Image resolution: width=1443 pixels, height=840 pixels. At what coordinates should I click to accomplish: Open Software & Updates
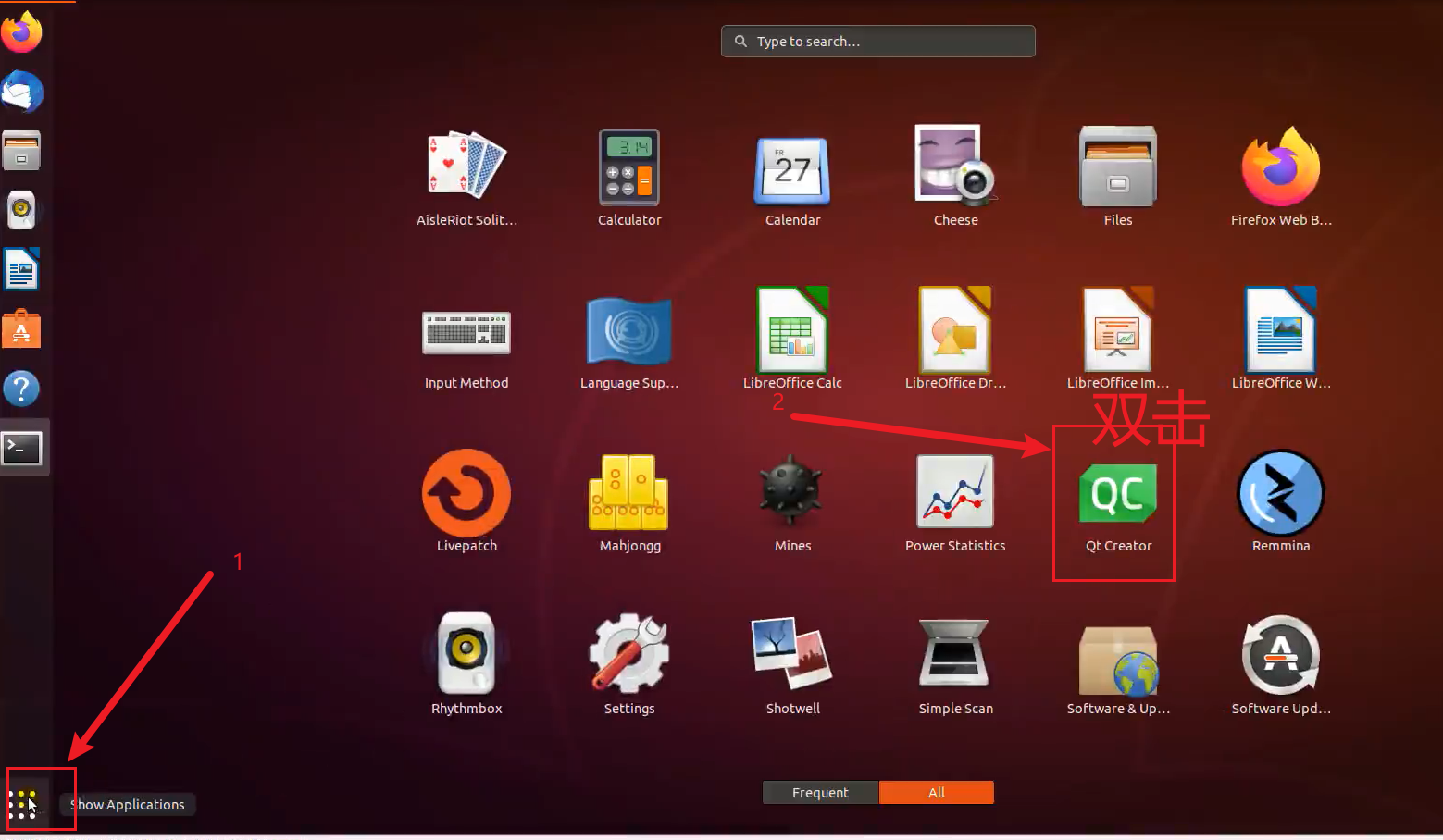pos(1118,661)
